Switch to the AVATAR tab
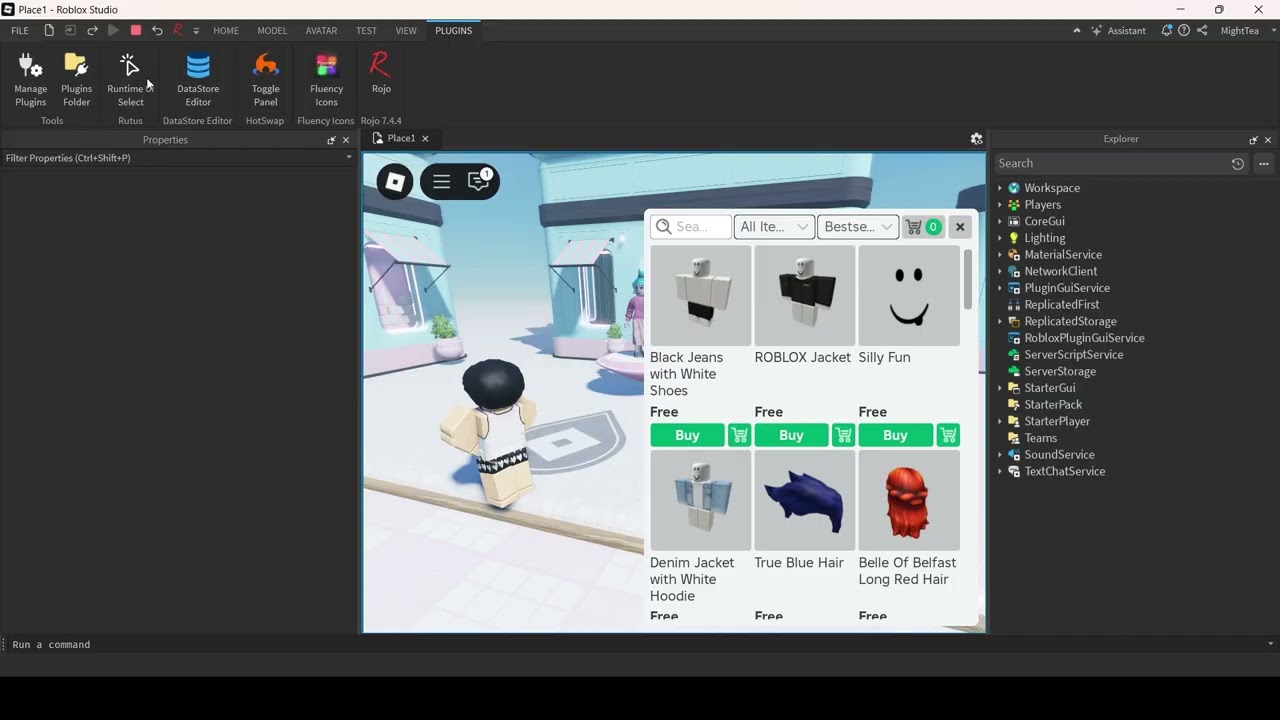Screen dimensions: 1280x720 point(321,31)
